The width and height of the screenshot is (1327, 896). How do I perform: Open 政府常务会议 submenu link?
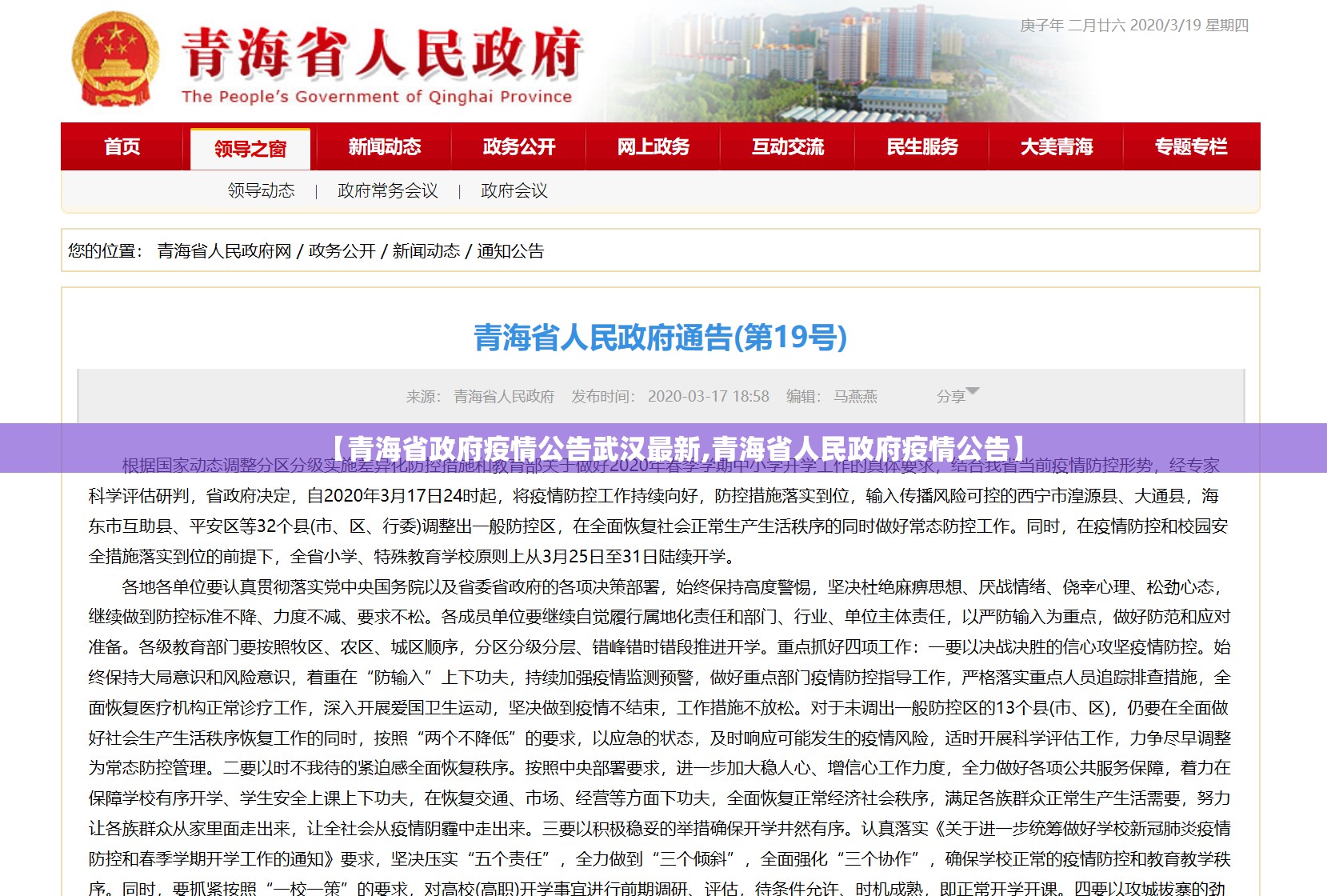click(388, 190)
